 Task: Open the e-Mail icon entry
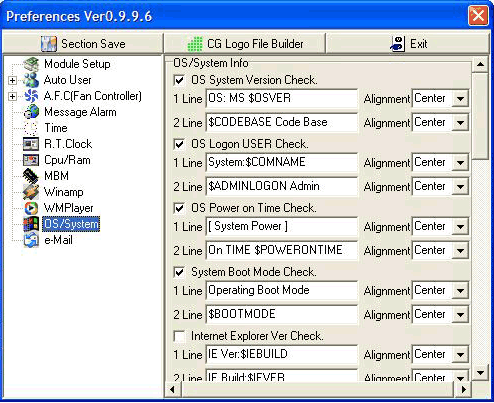coord(31,240)
